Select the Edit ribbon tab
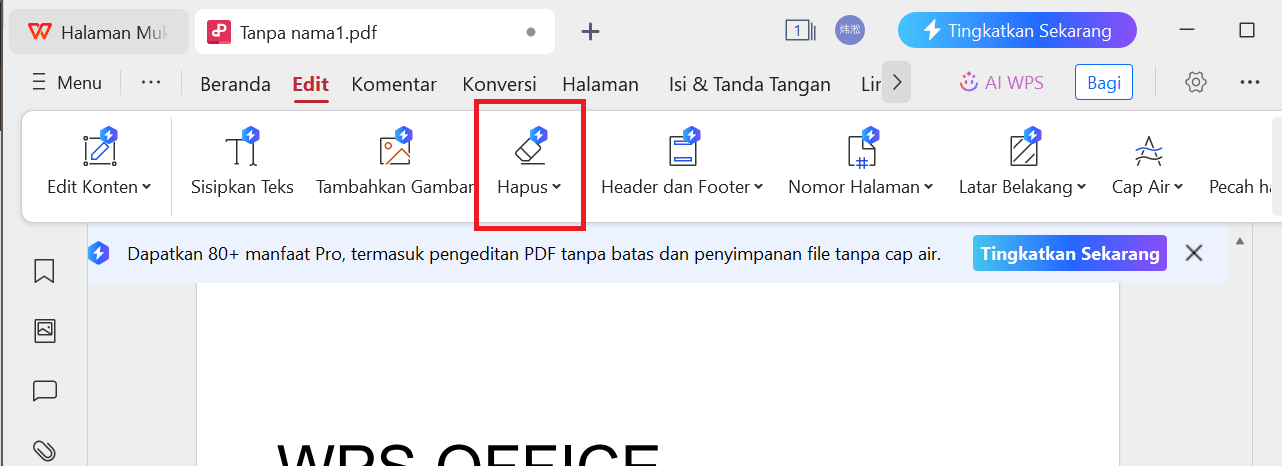Screen dimensions: 1282x466 [x=311, y=84]
